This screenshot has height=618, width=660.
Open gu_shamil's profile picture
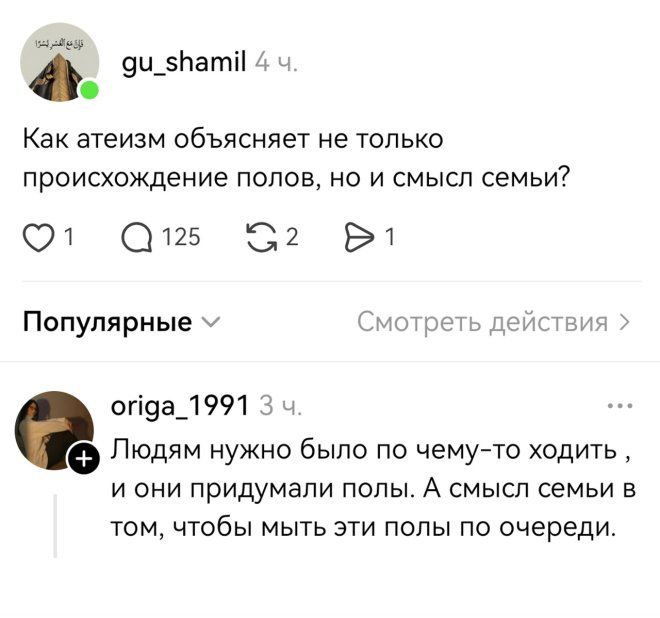coord(60,63)
